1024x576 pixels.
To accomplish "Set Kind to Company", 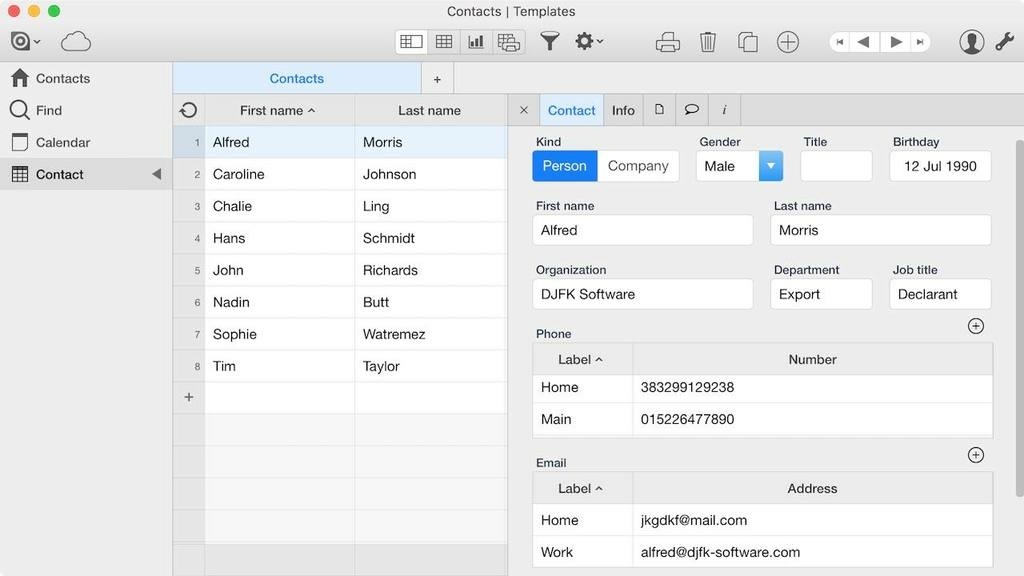I will pos(638,166).
